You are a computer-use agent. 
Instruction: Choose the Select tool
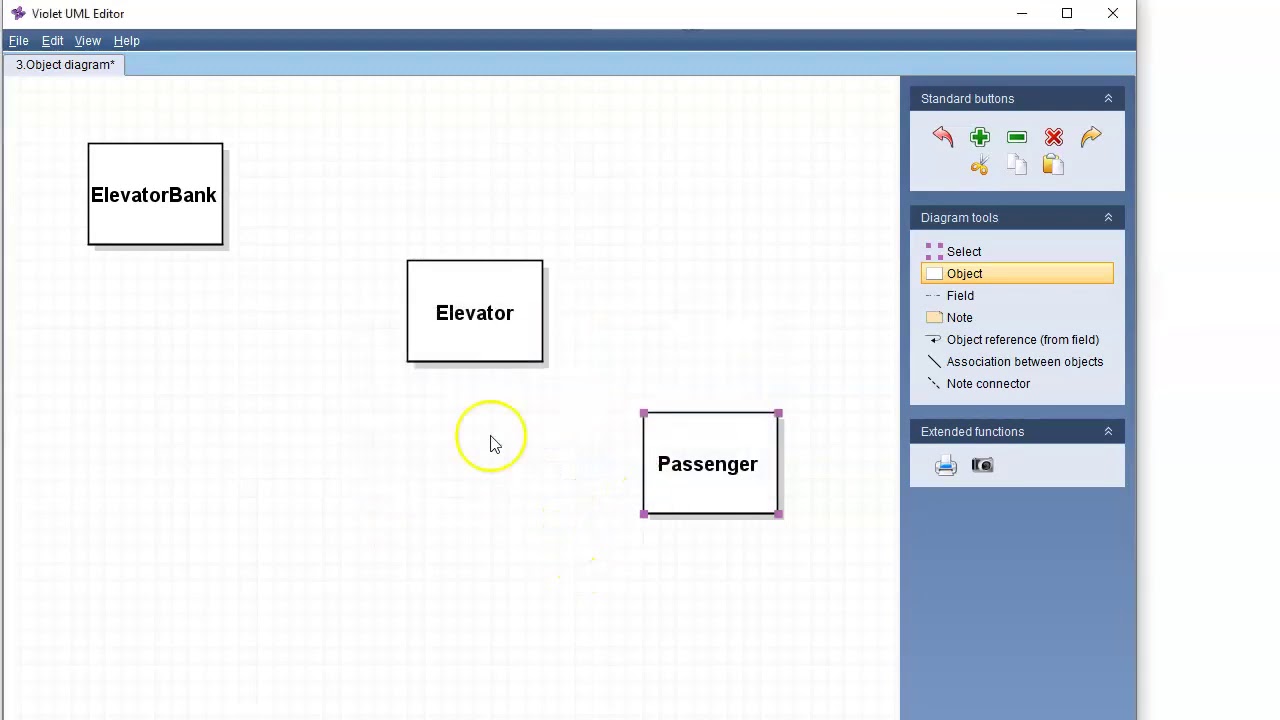(1017, 252)
